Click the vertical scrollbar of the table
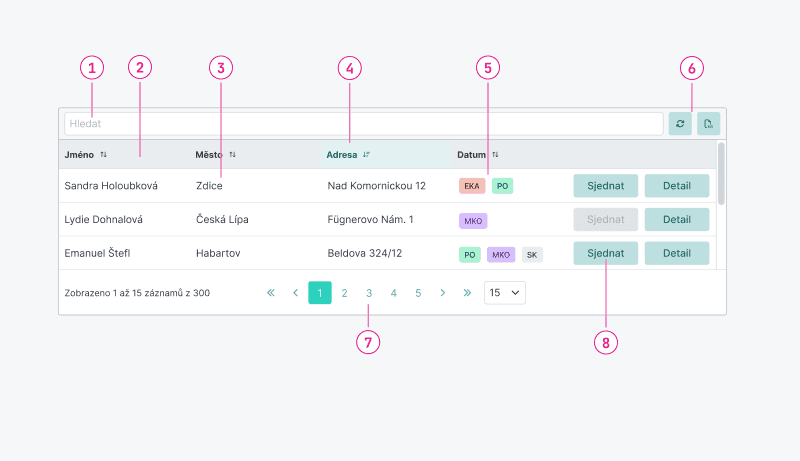 pos(721,175)
